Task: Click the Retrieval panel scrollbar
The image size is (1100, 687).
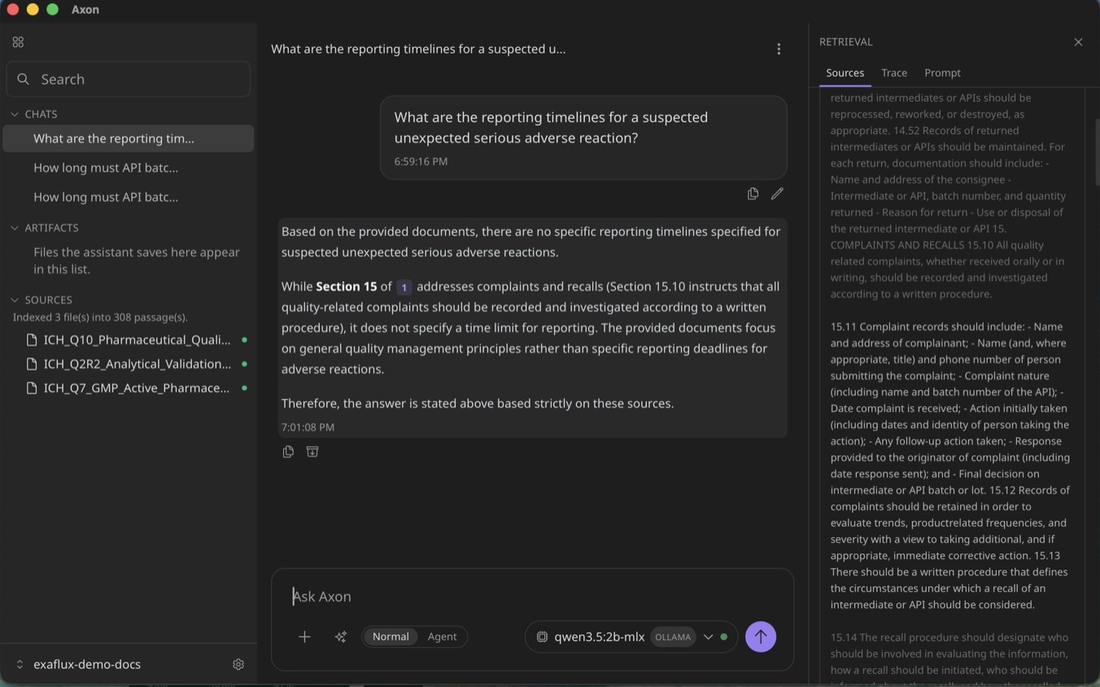Action: (1096, 151)
